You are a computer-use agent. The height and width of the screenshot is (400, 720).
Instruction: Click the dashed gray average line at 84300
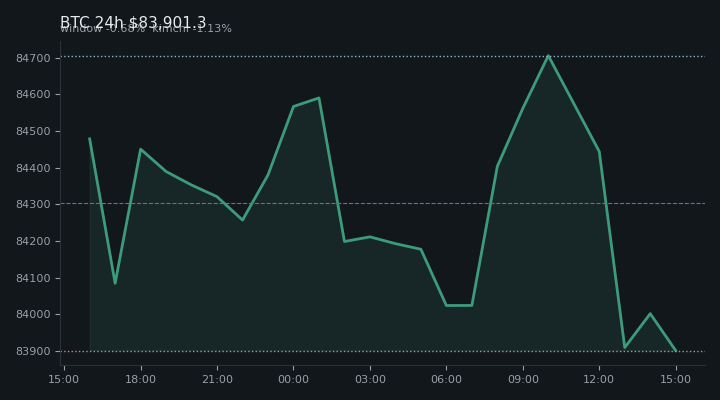tap(383, 203)
